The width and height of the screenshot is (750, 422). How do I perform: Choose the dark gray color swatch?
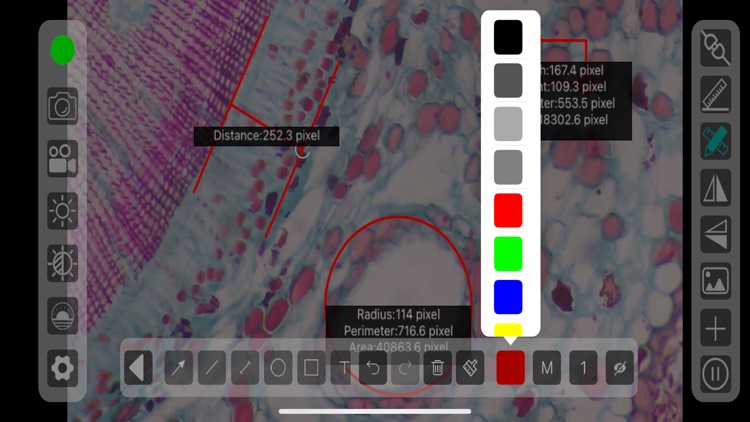[x=508, y=80]
